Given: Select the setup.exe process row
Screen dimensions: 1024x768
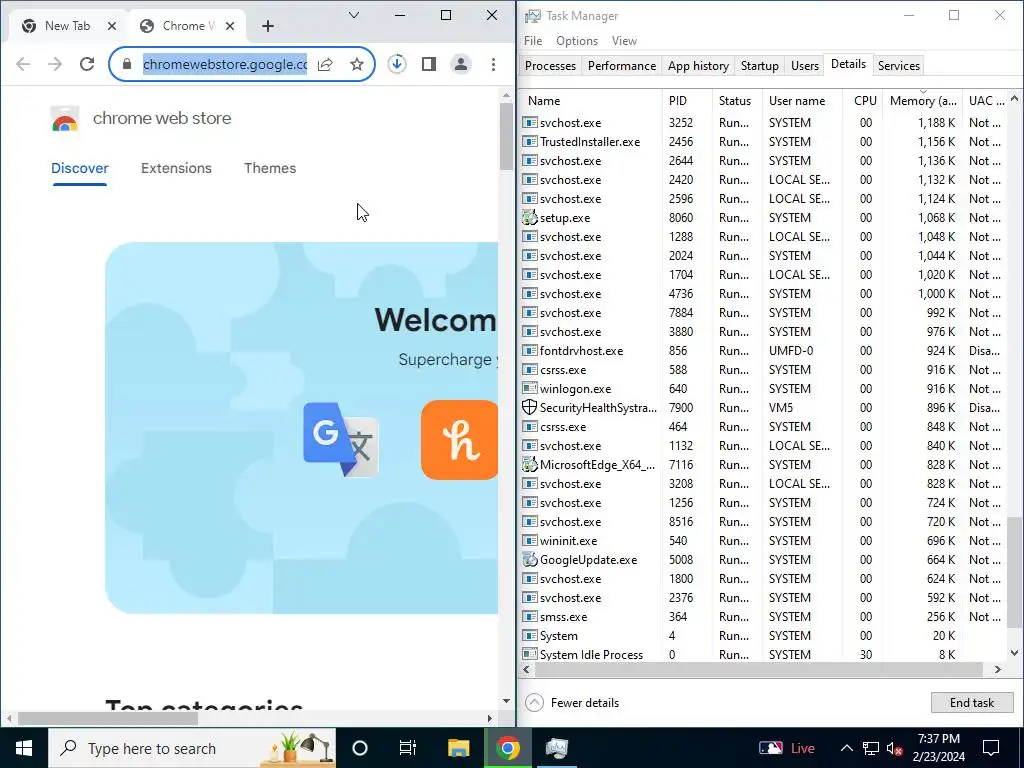Looking at the screenshot, I should point(765,217).
